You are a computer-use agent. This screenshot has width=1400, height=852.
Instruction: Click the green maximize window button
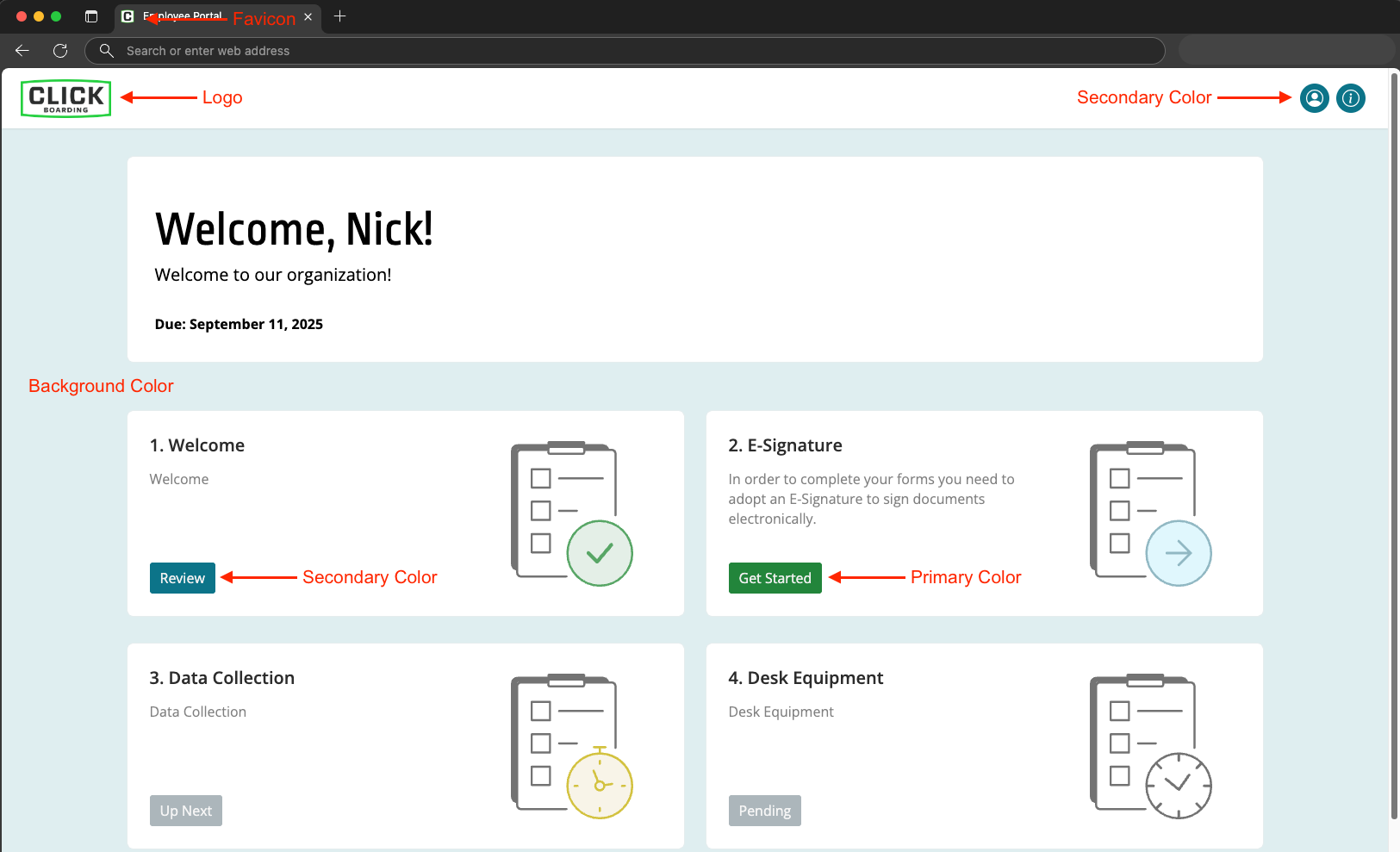(x=56, y=16)
